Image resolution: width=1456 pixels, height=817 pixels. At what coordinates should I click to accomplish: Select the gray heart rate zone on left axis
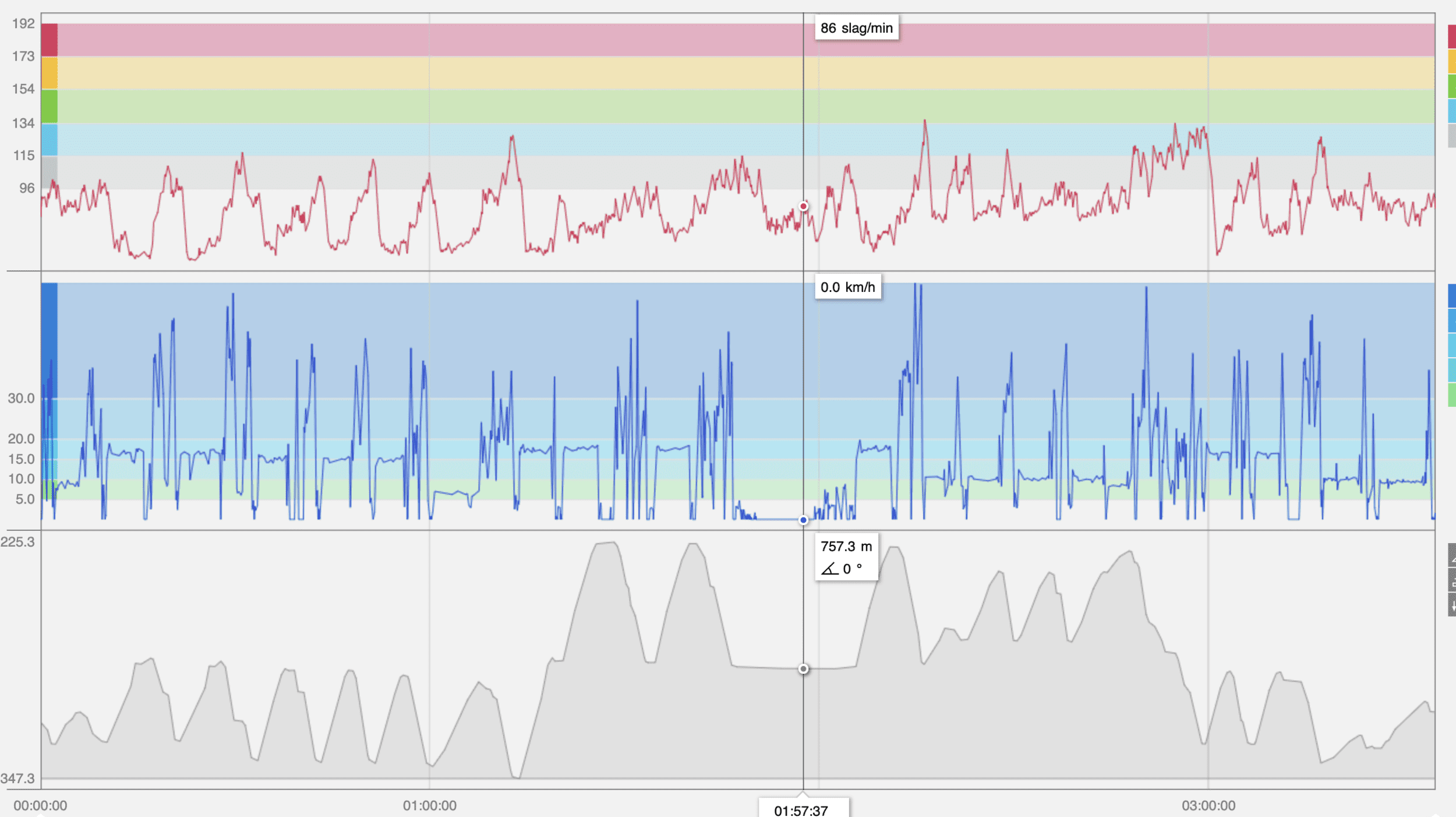tap(50, 172)
